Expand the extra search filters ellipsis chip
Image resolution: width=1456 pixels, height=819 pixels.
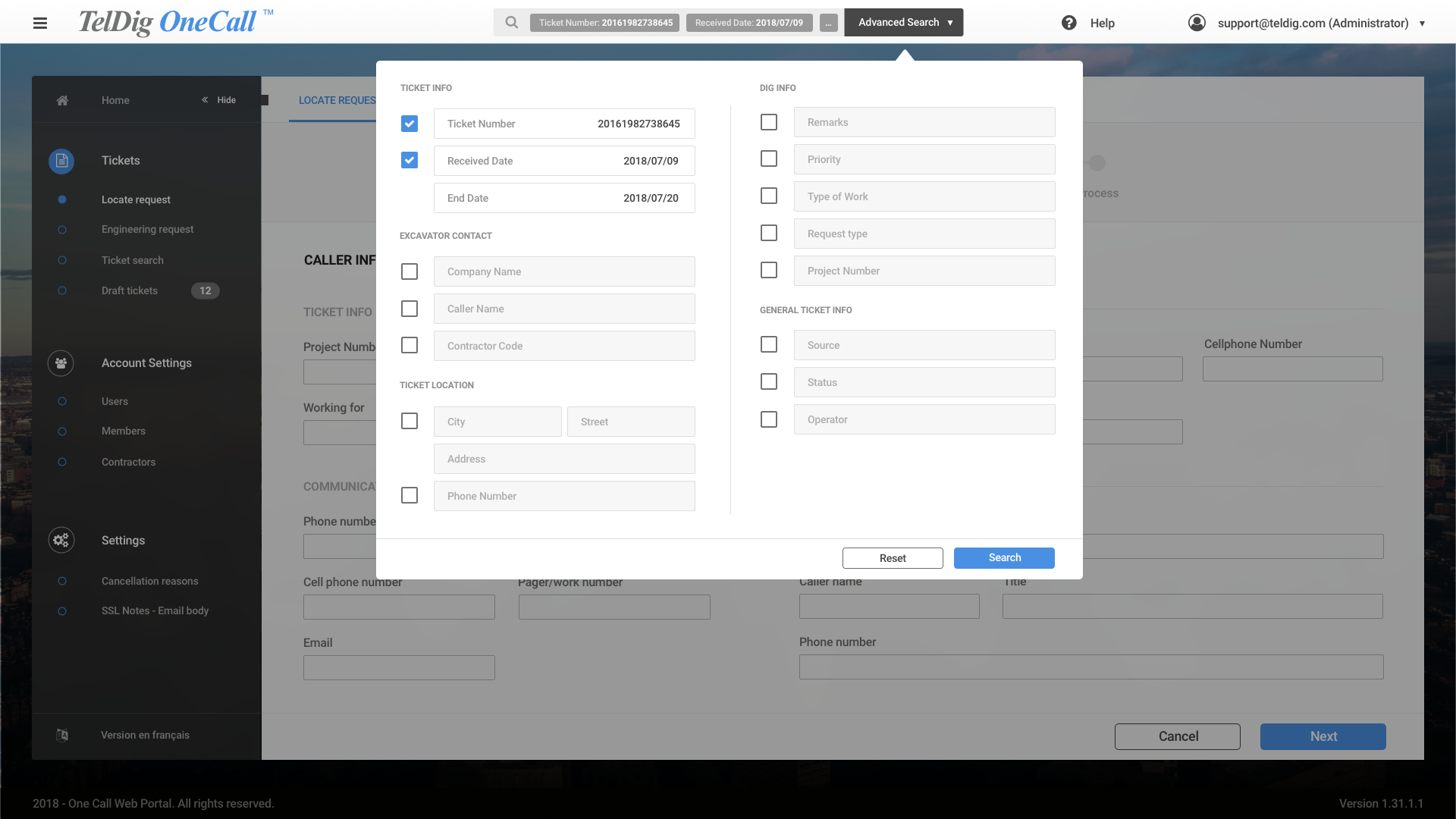click(x=829, y=23)
